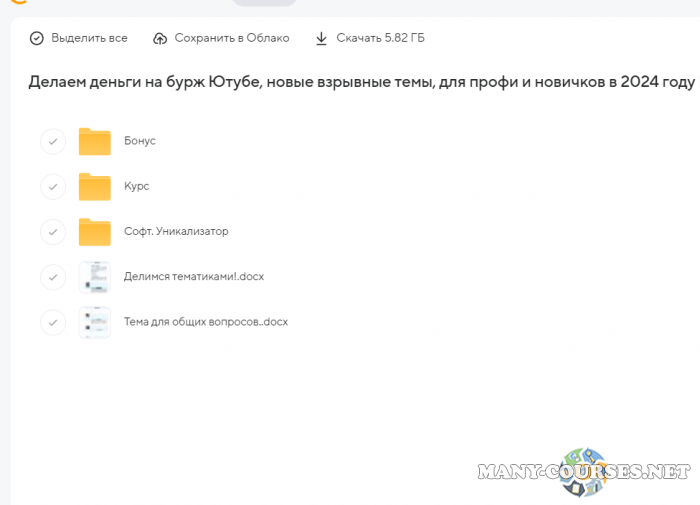Open the Бонус folder icon
This screenshot has height=505, width=700.
pyautogui.click(x=95, y=142)
